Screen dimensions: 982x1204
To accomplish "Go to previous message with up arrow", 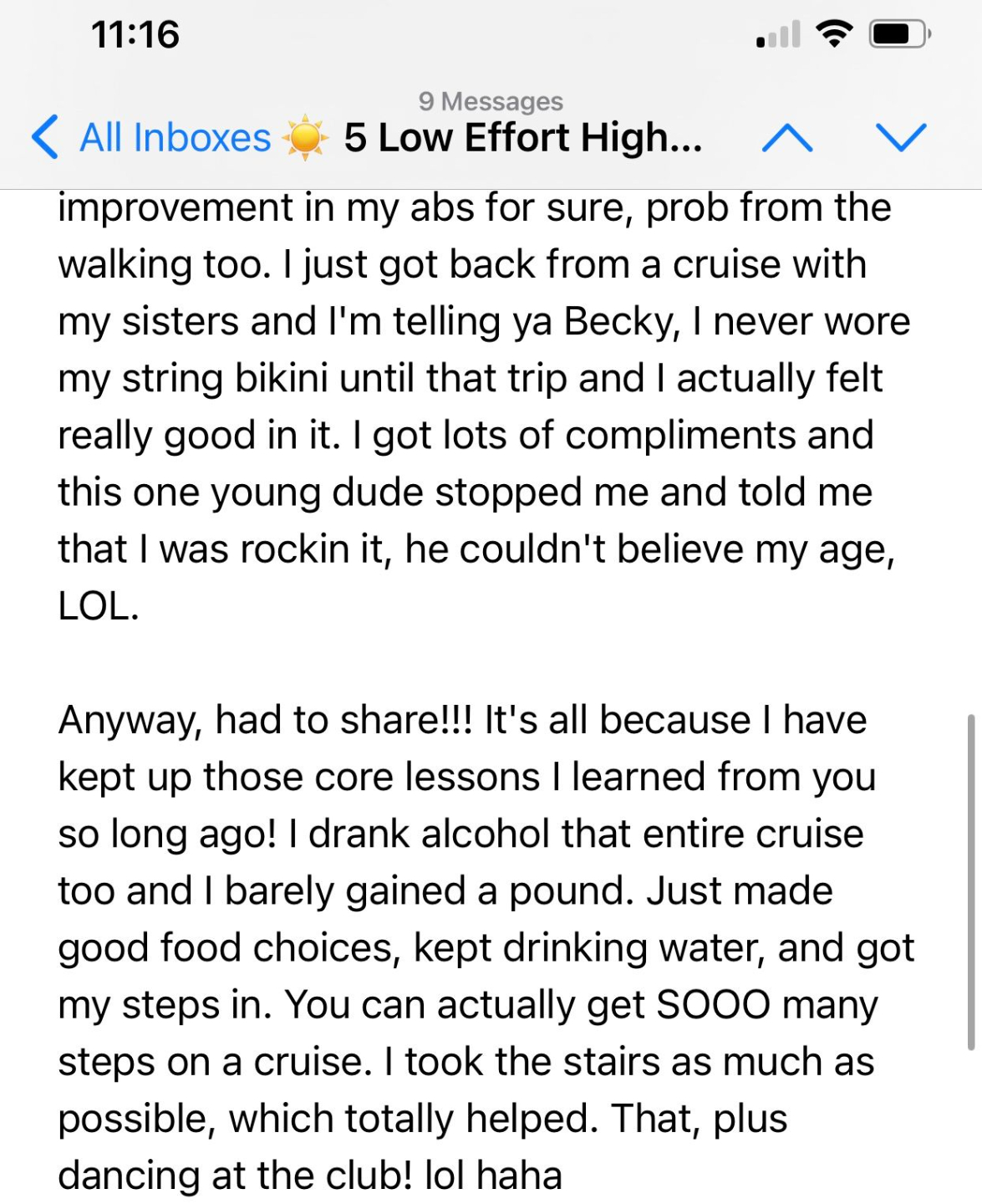I will click(786, 137).
